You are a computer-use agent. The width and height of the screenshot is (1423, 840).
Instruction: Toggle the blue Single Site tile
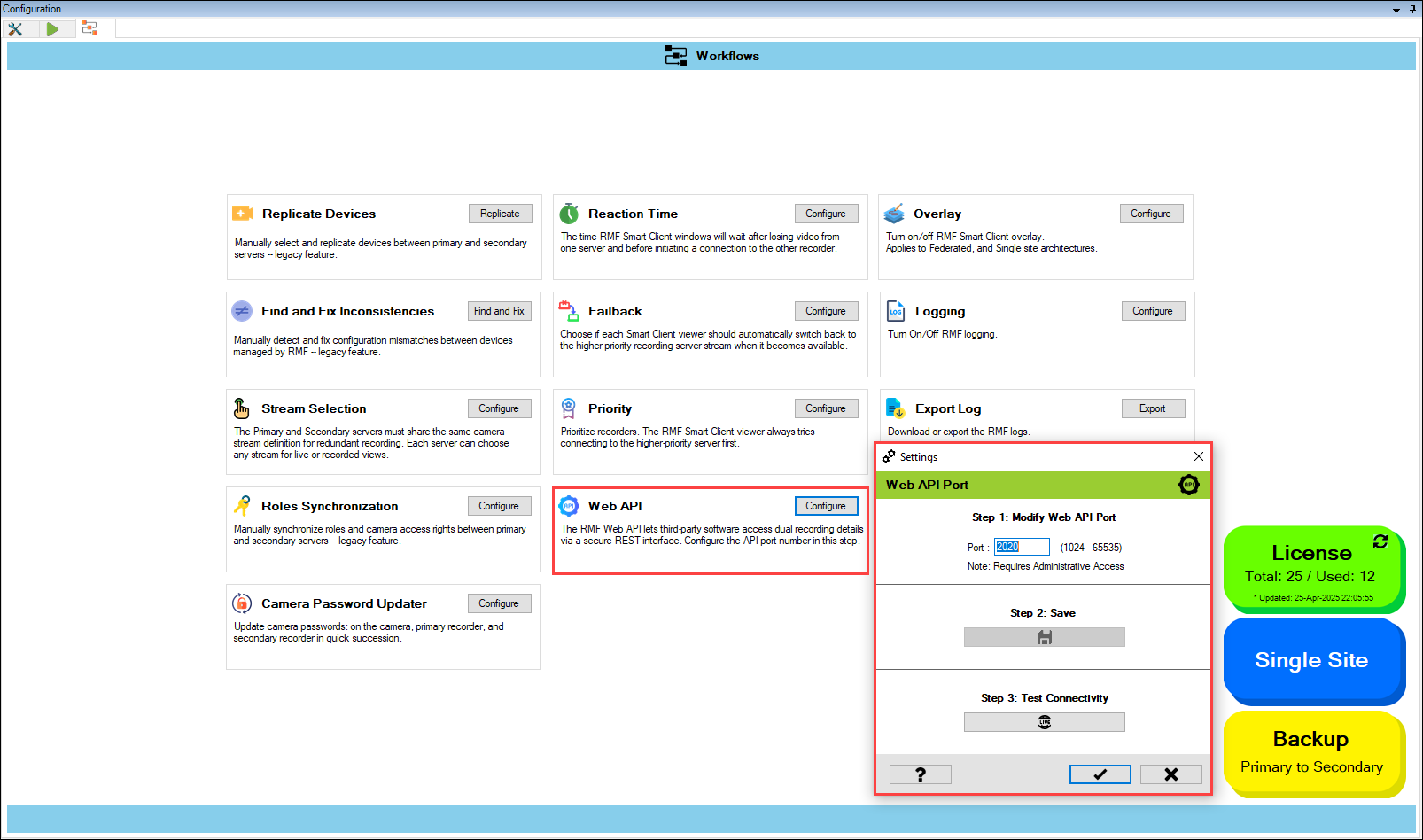[x=1311, y=660]
